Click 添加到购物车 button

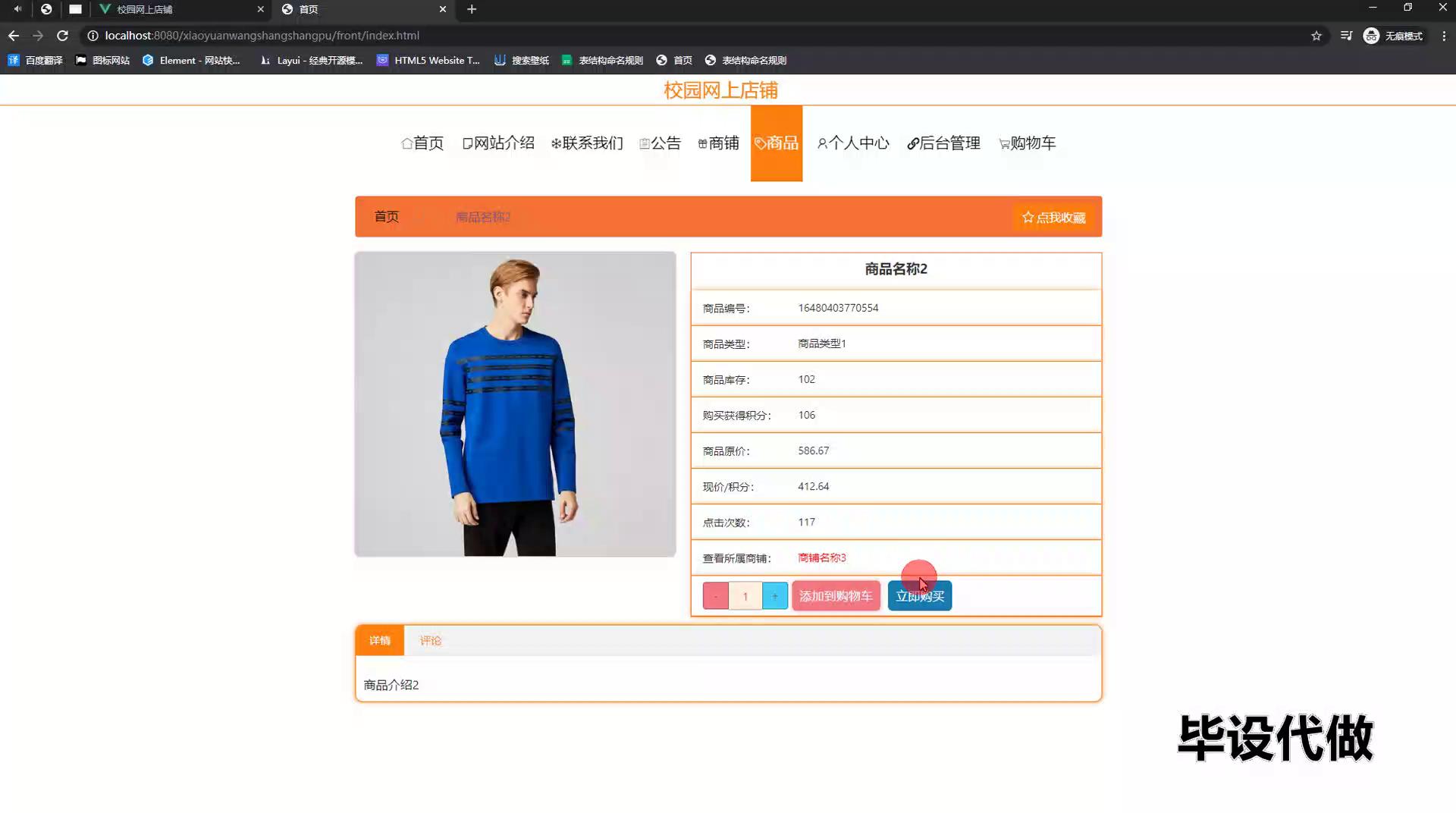836,596
